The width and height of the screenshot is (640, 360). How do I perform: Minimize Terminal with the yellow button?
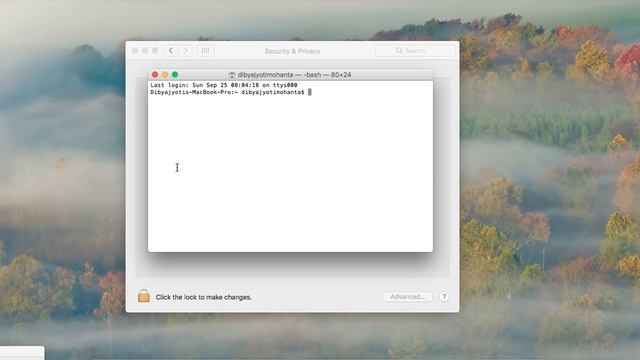pos(165,74)
